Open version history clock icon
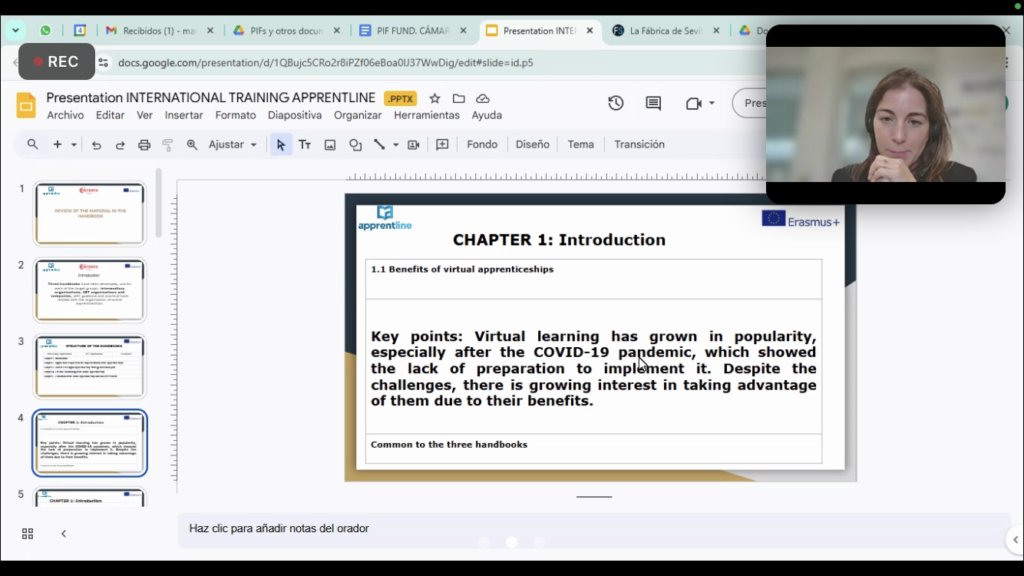Screen dimensions: 1024x576 point(616,103)
